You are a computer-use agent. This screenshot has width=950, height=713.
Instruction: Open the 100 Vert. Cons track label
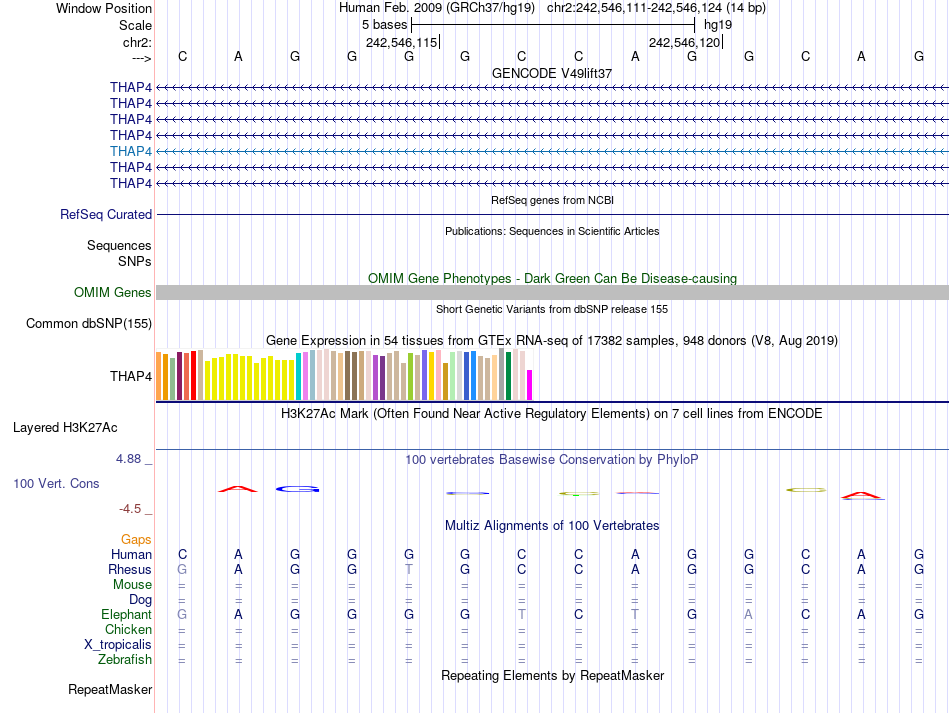pyautogui.click(x=56, y=483)
